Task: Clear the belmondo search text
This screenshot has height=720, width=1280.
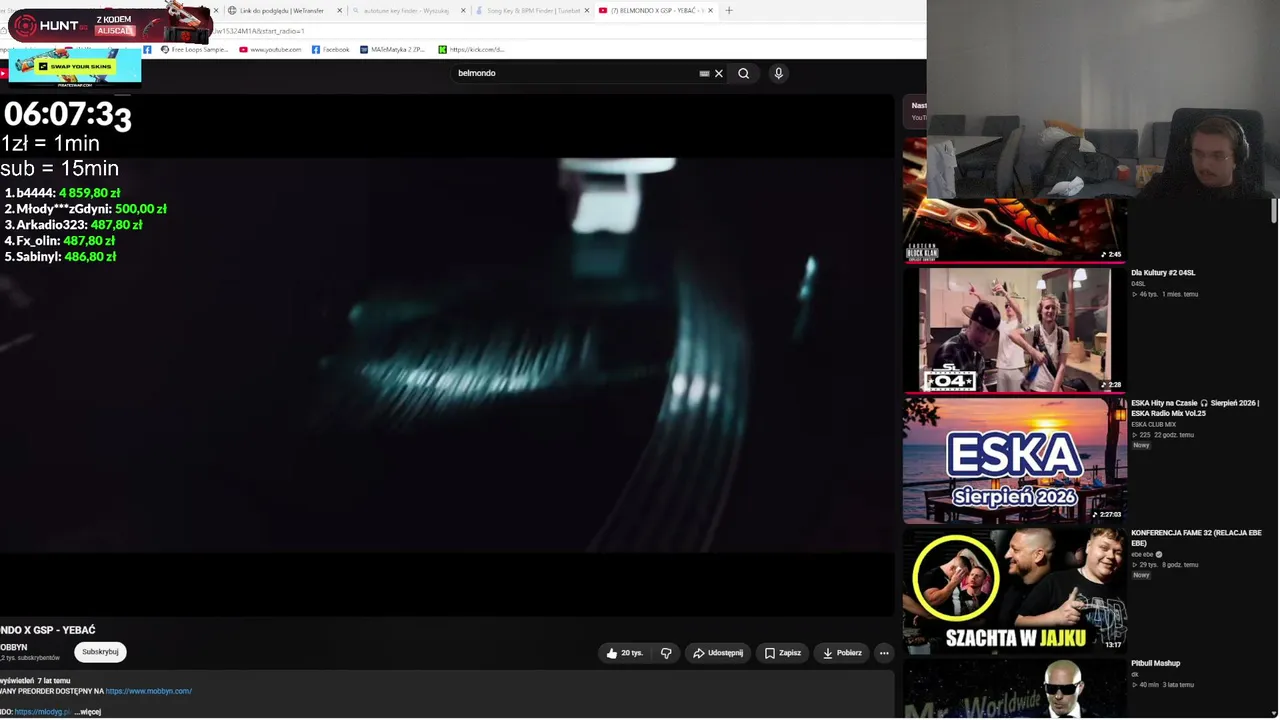Action: pos(718,73)
